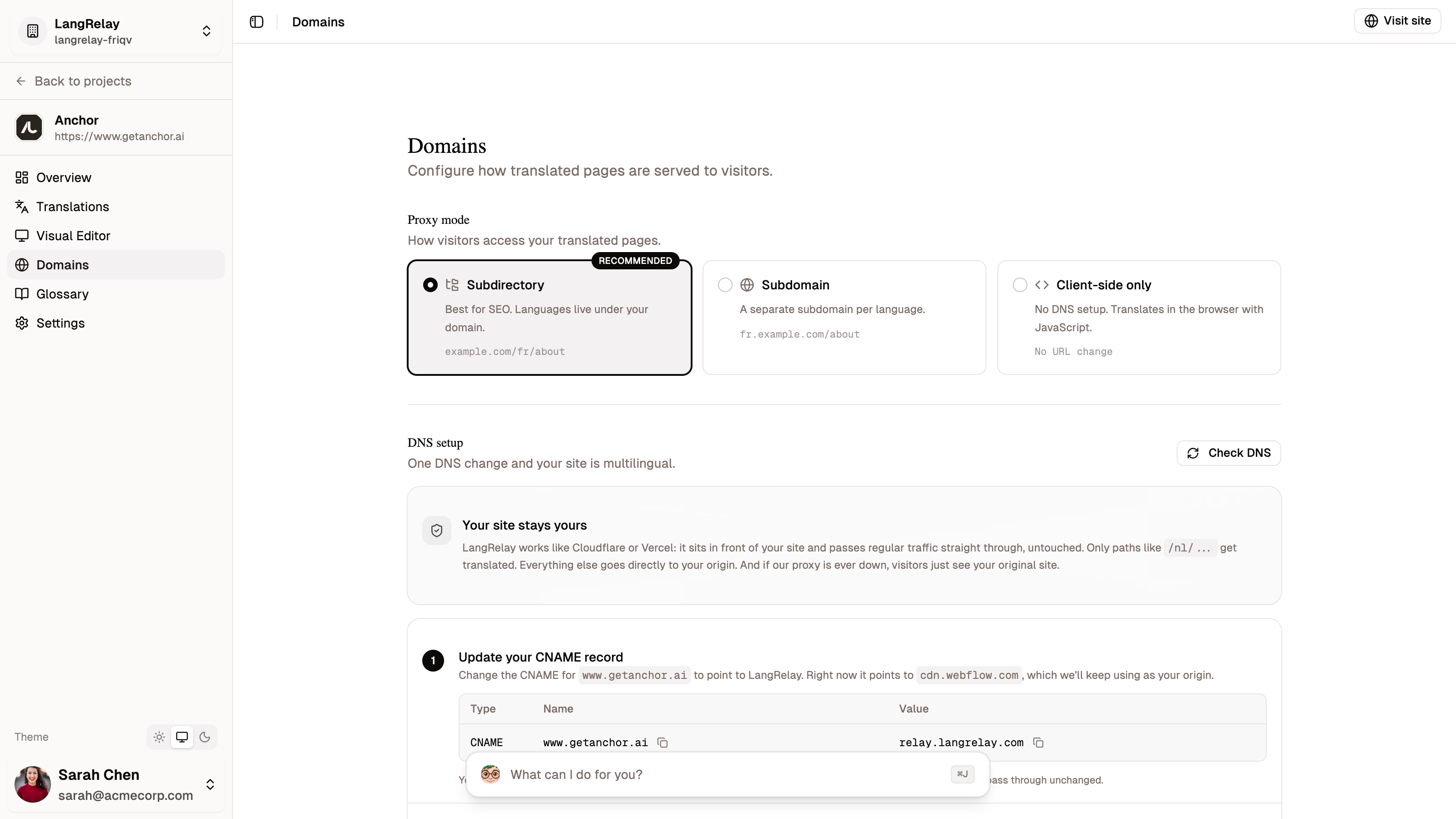Expand the Sarah Chen account menu
1456x819 pixels.
(x=210, y=784)
